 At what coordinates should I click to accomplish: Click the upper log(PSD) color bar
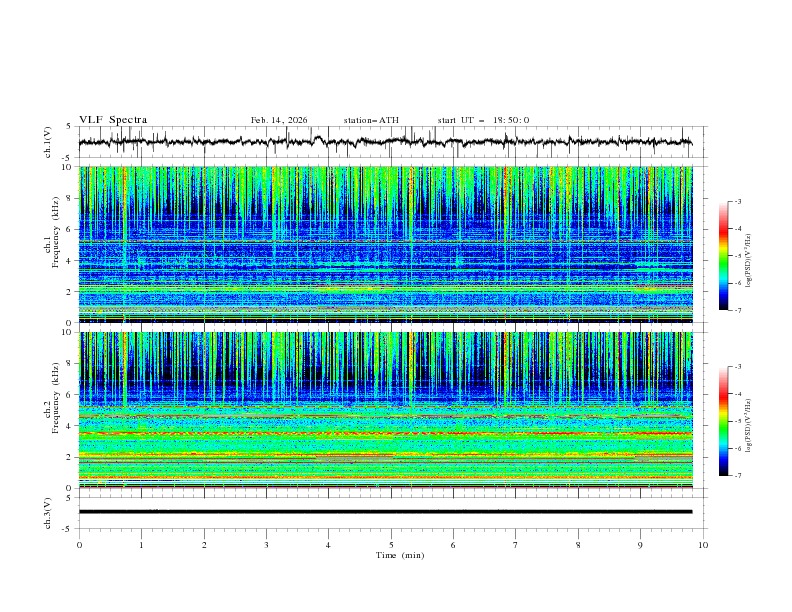[723, 255]
